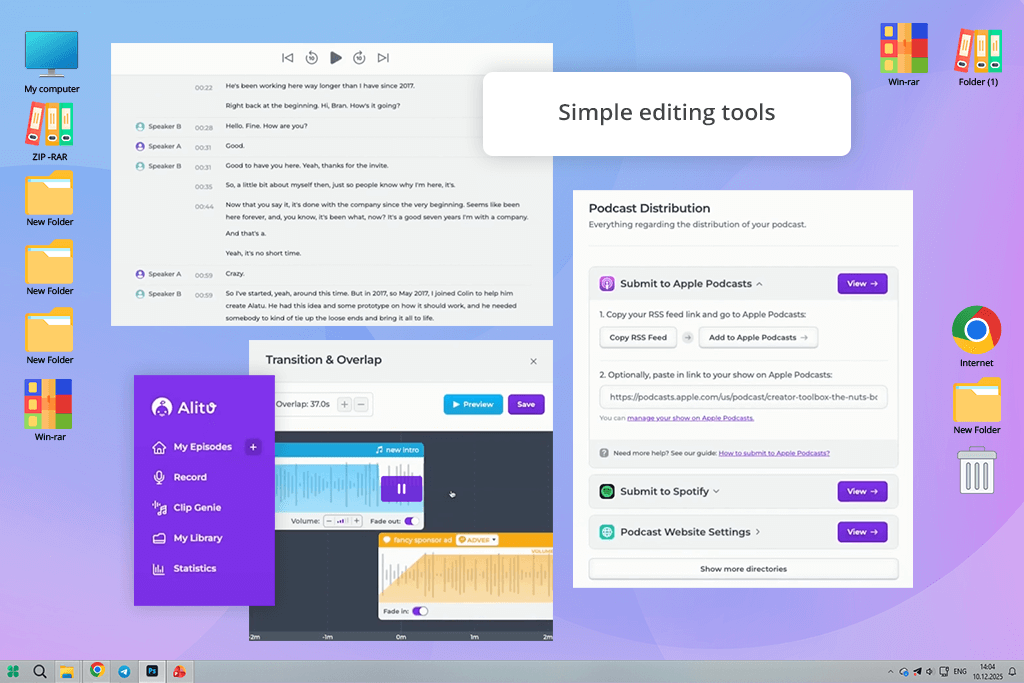Open Photoshop from taskbar
The height and width of the screenshot is (683, 1024).
[152, 671]
